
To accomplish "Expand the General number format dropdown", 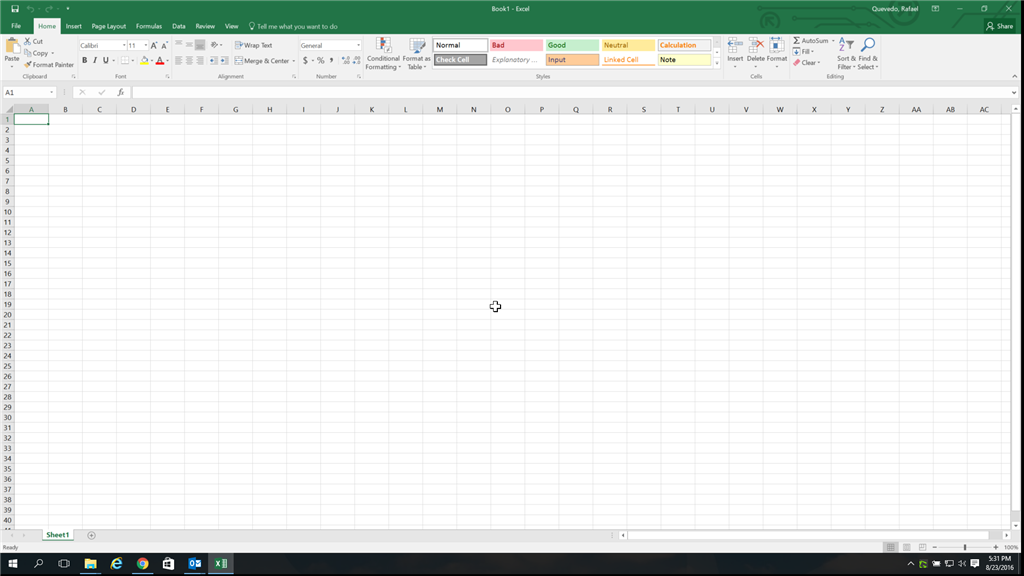I will 358,45.
